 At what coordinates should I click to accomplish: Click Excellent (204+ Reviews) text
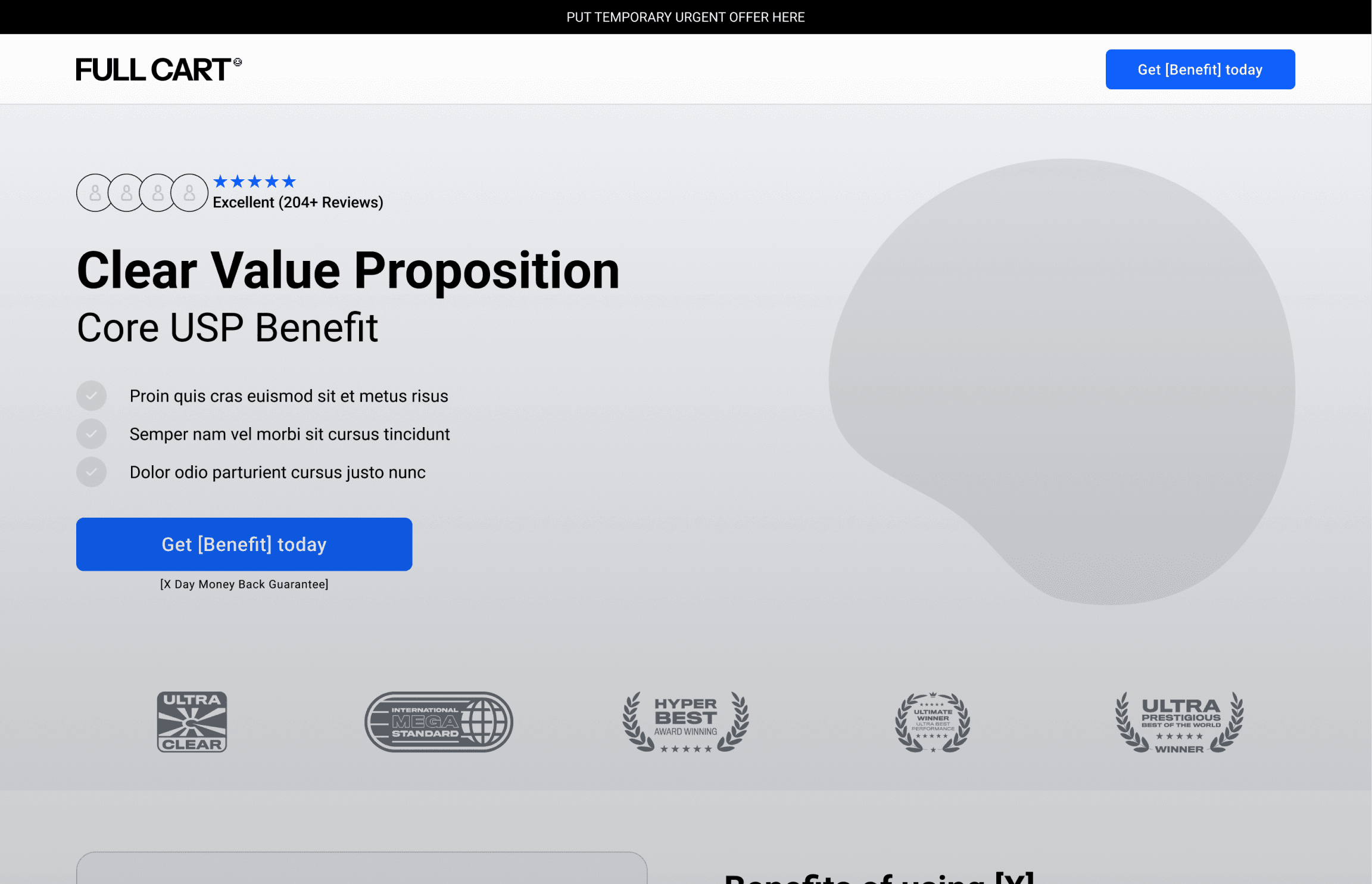(x=298, y=203)
